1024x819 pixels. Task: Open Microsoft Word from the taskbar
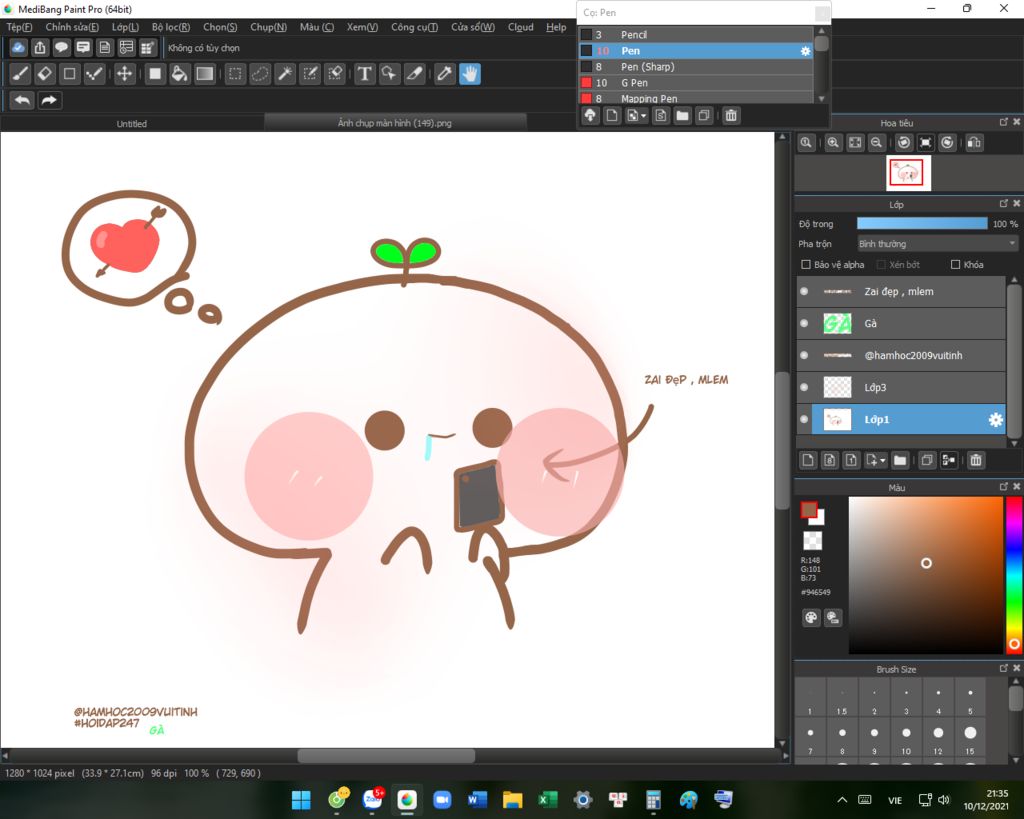pyautogui.click(x=477, y=799)
